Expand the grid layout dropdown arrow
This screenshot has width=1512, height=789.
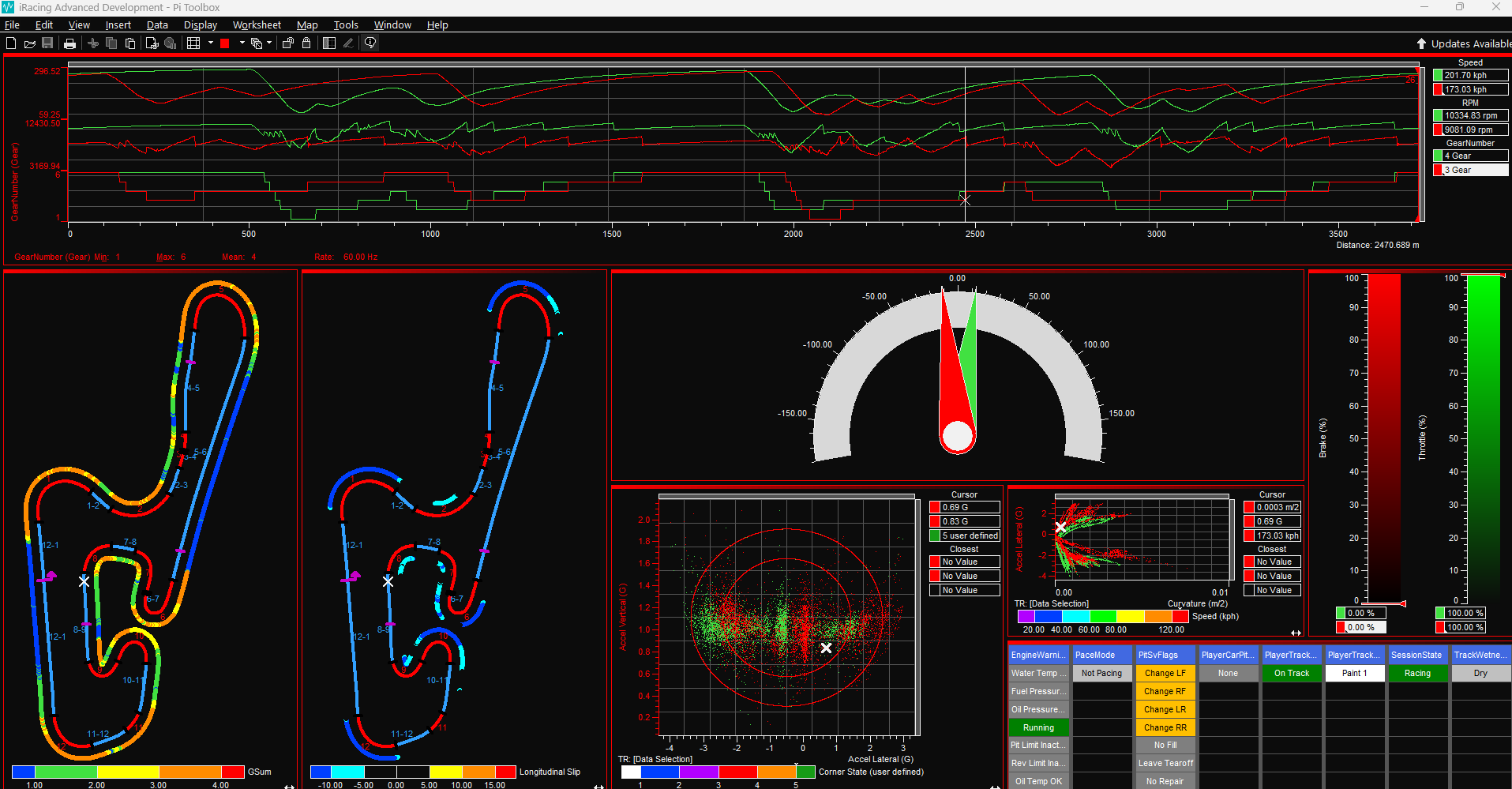211,43
